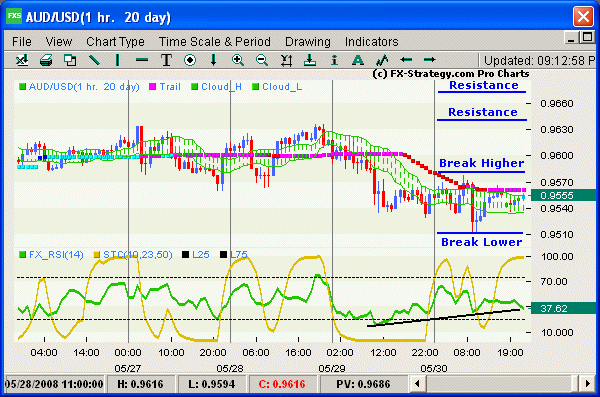The height and width of the screenshot is (397, 600).
Task: Open the Chart Type menu
Action: coord(115,41)
